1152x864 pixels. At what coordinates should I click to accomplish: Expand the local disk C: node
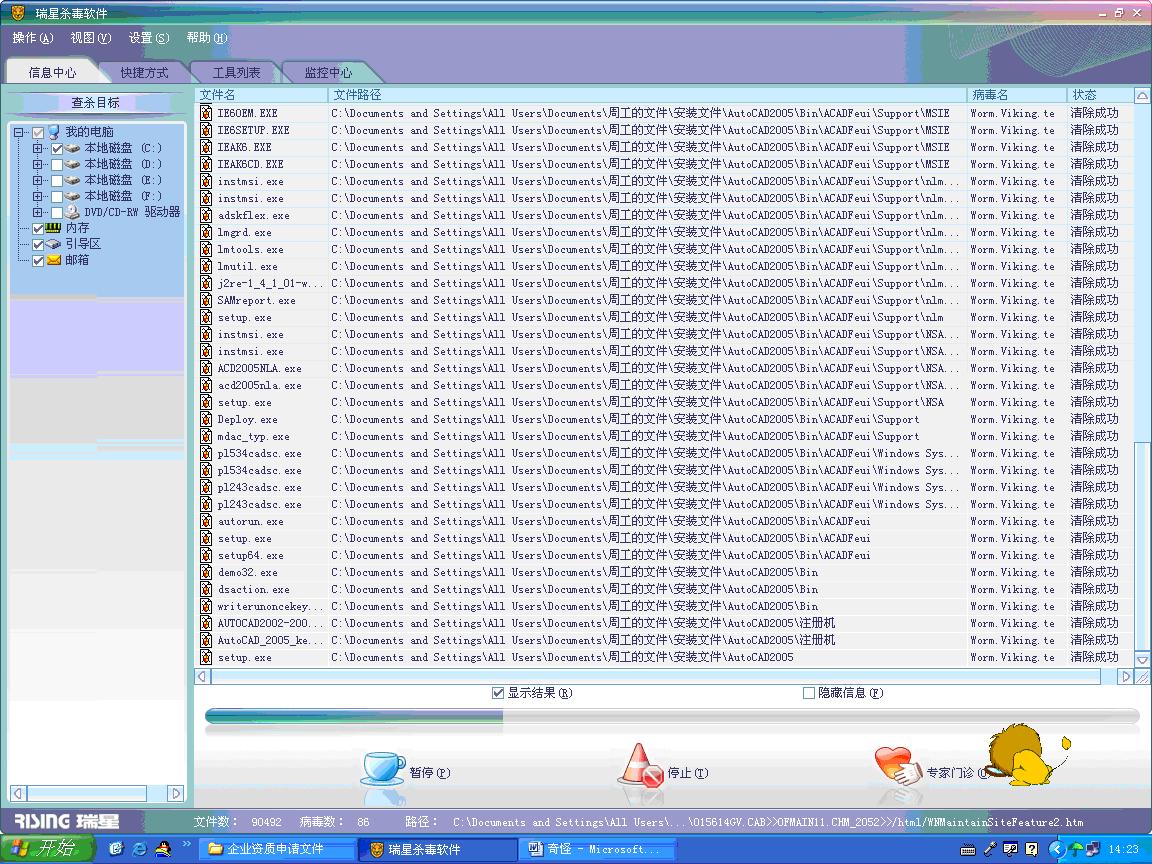tap(37, 149)
